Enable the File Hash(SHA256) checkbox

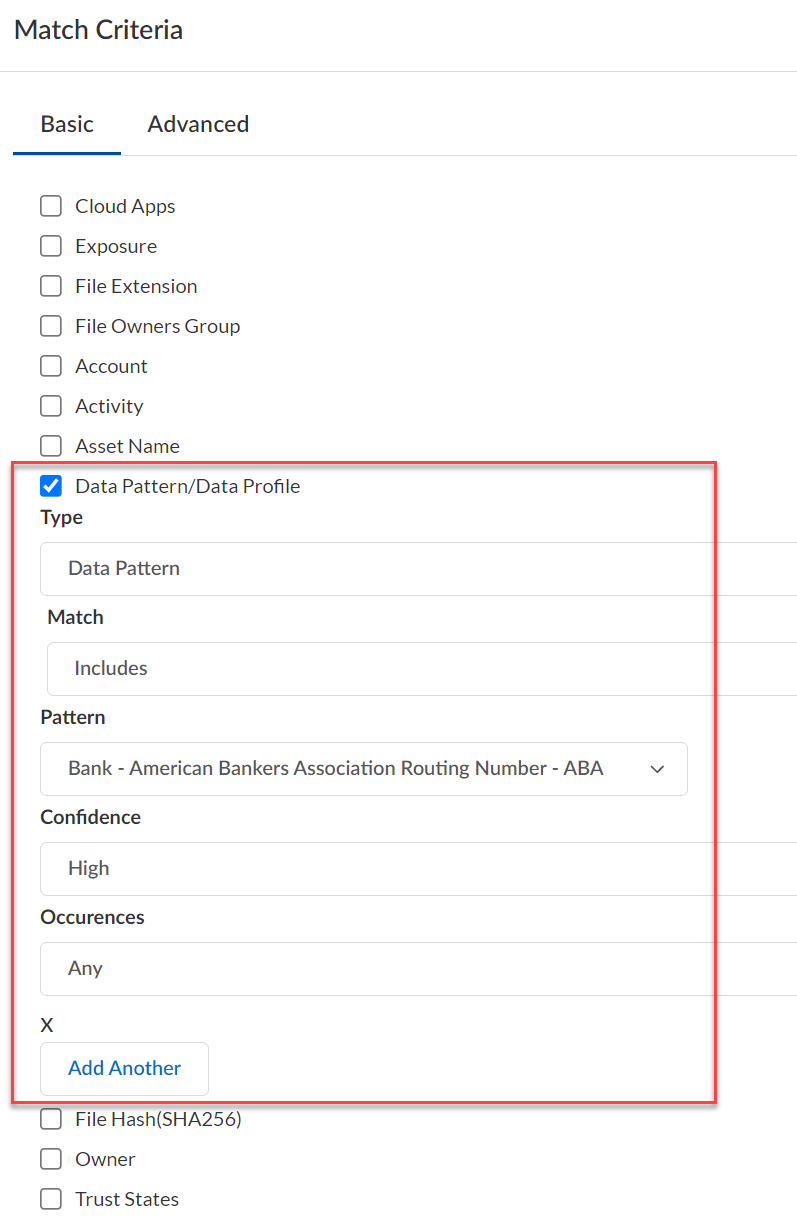point(51,1119)
